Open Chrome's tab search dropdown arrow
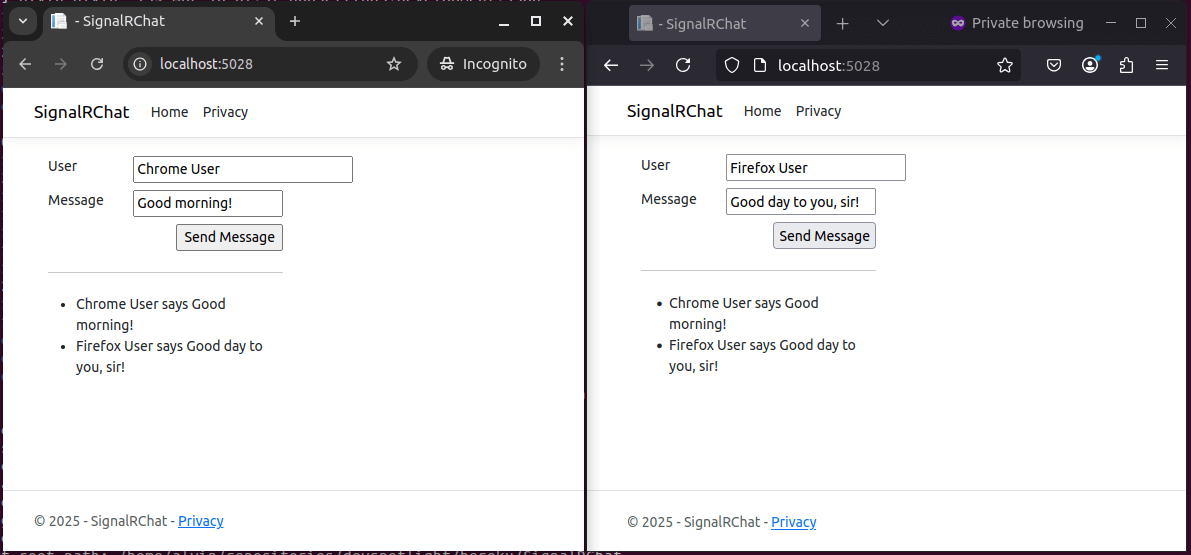Viewport: 1191px width, 555px height. point(23,21)
